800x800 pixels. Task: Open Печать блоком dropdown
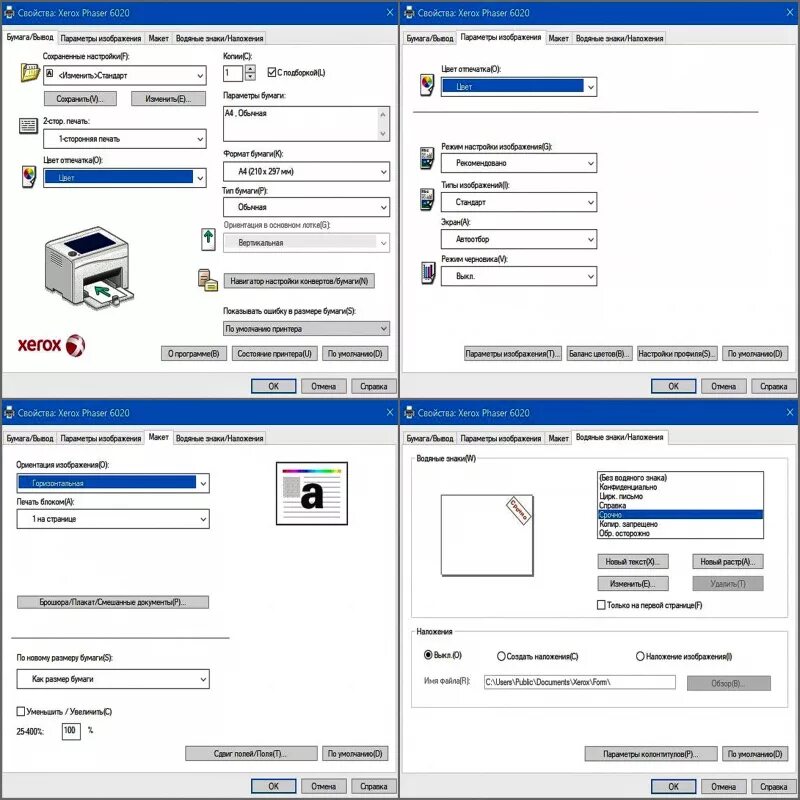pos(113,519)
